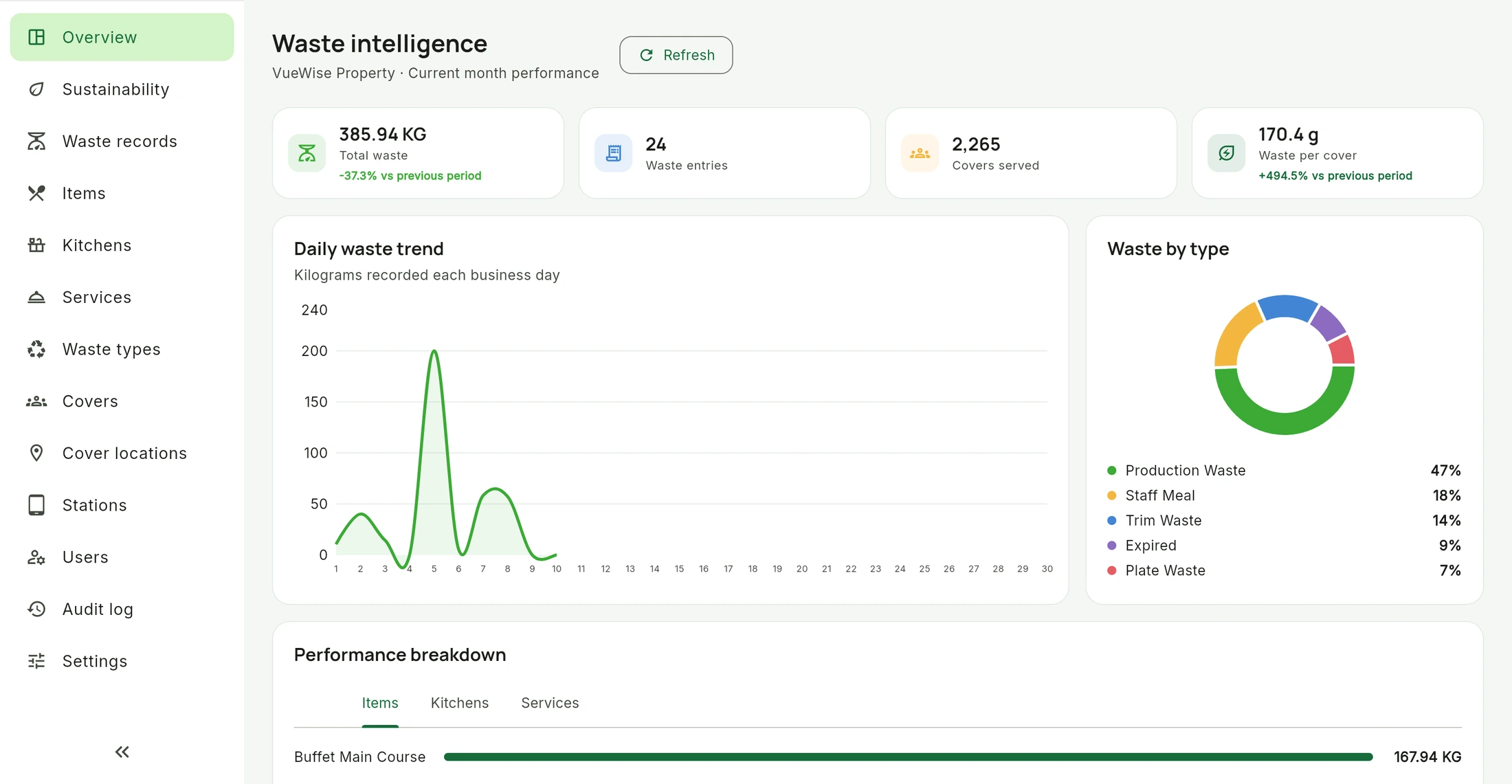This screenshot has width=1512, height=784.
Task: Click the Buffet Main Course label
Action: point(360,757)
